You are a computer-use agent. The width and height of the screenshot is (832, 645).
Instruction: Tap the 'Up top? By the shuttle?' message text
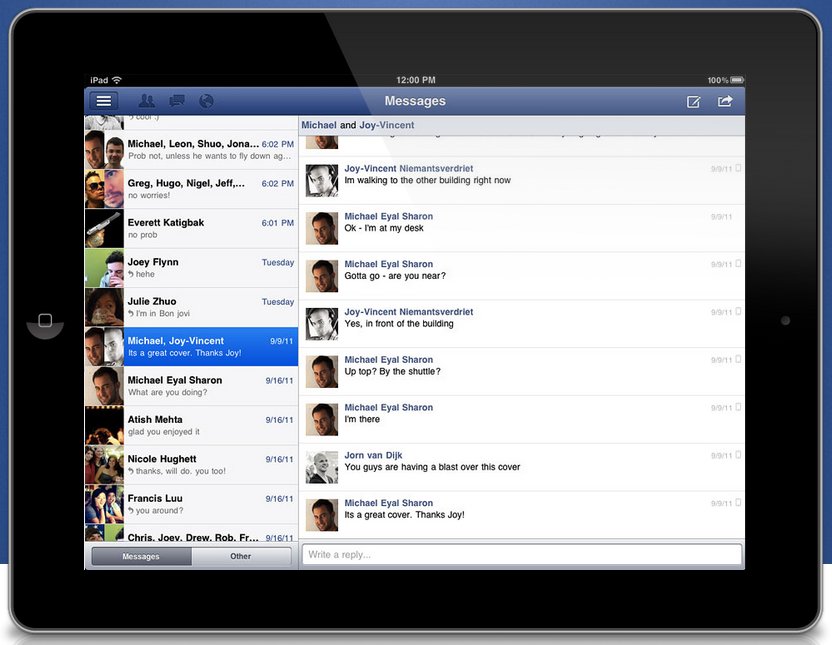(392, 371)
